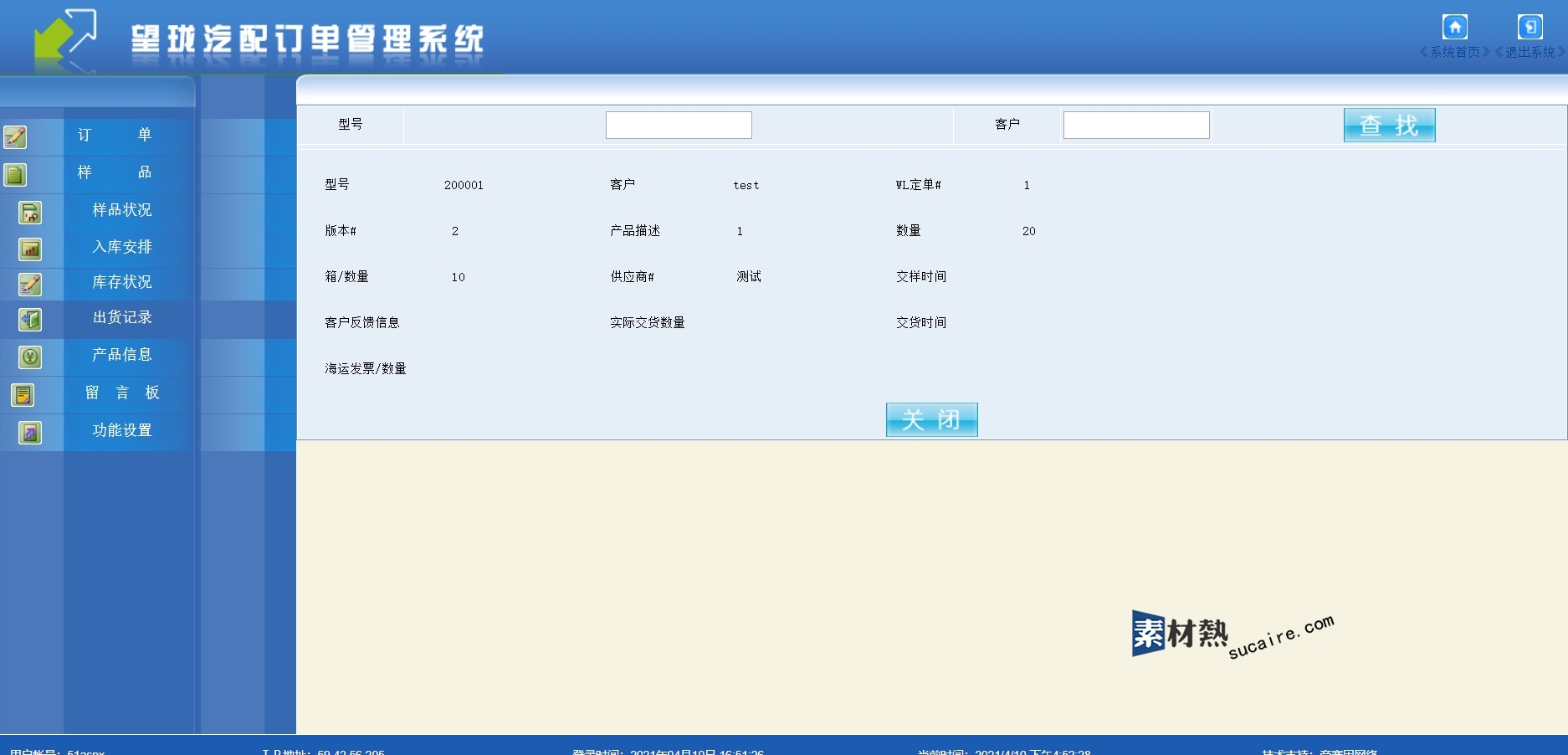
Task: Focus the 客户 search input field
Action: (x=1136, y=126)
